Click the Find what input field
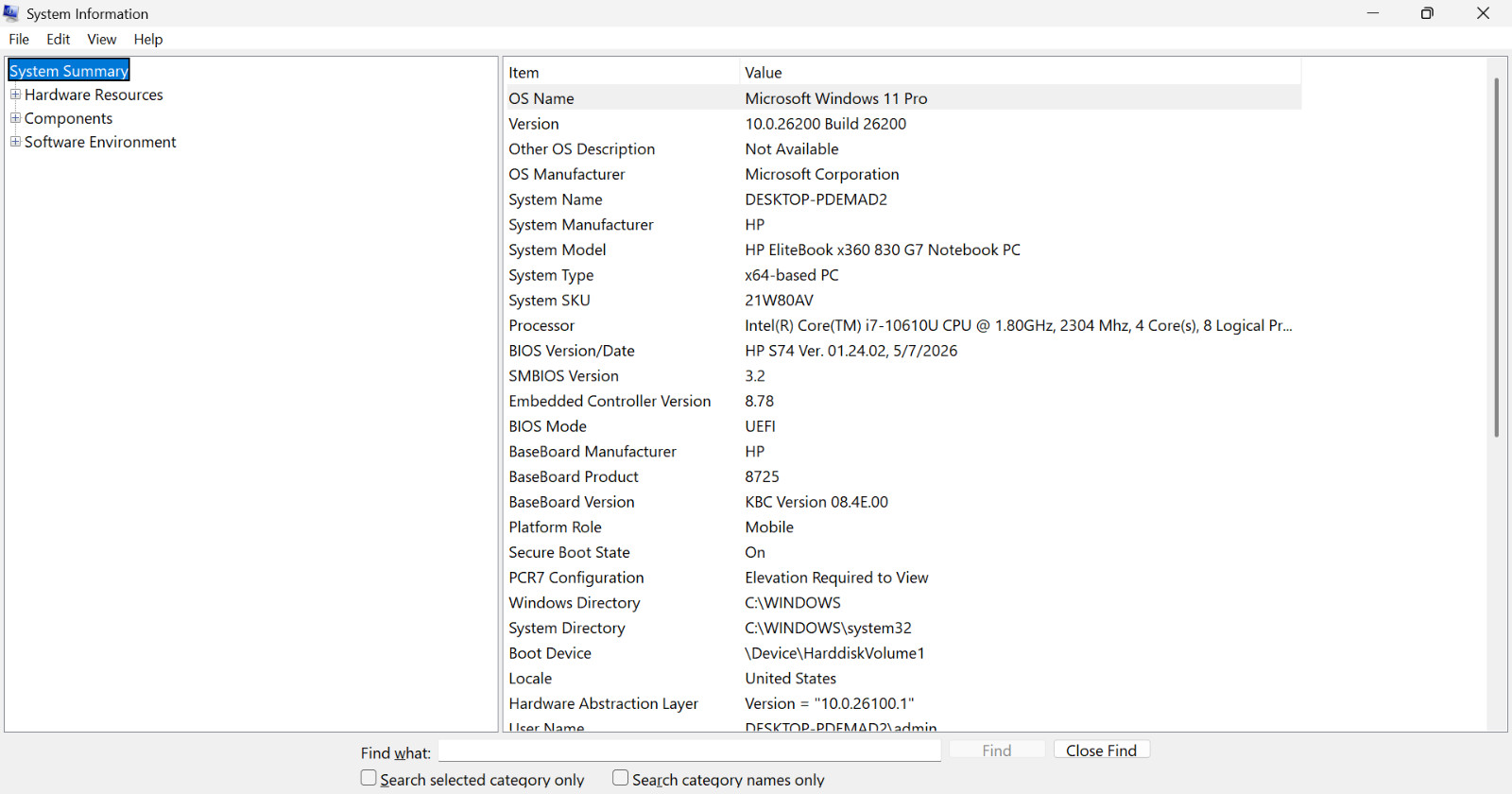Viewport: 1512px width, 794px height. (x=690, y=751)
